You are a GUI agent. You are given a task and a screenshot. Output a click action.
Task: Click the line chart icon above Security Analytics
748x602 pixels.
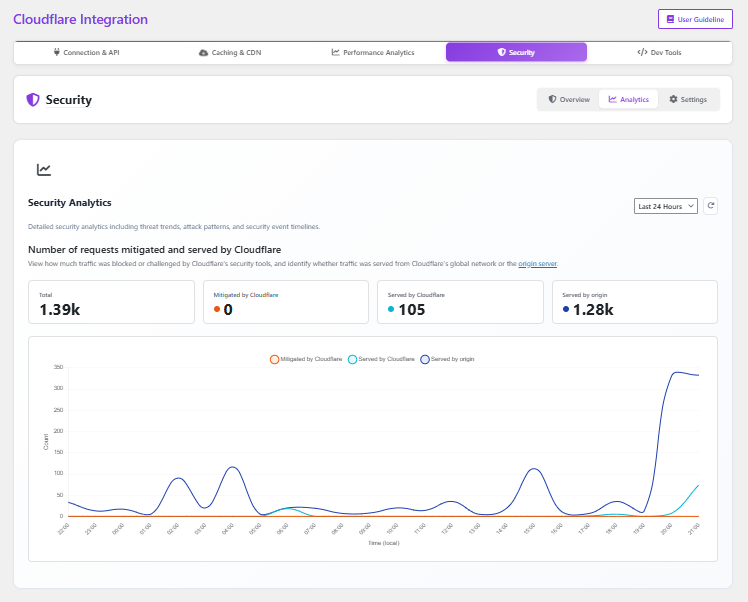(x=44, y=170)
